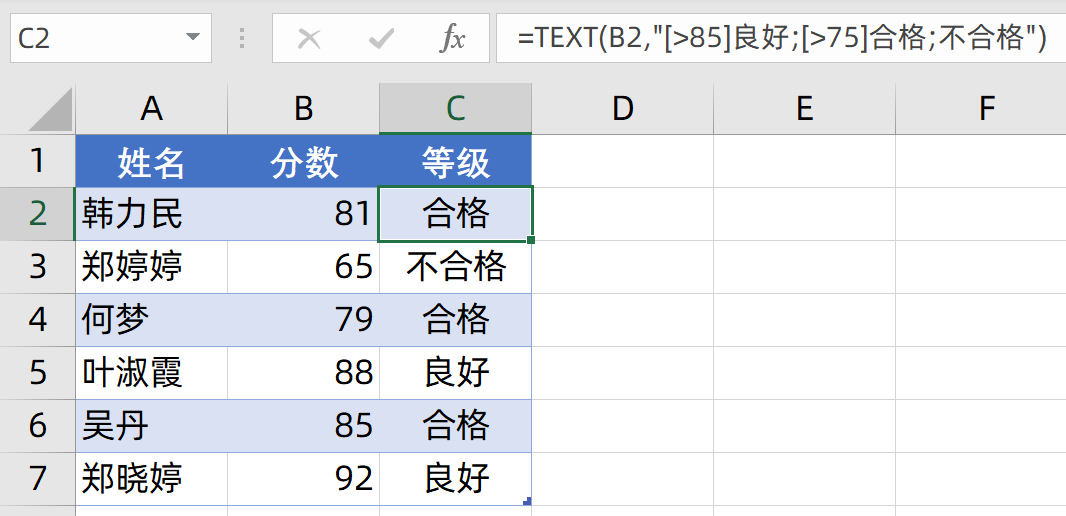Select column E header
The width and height of the screenshot is (1066, 516).
click(x=804, y=109)
